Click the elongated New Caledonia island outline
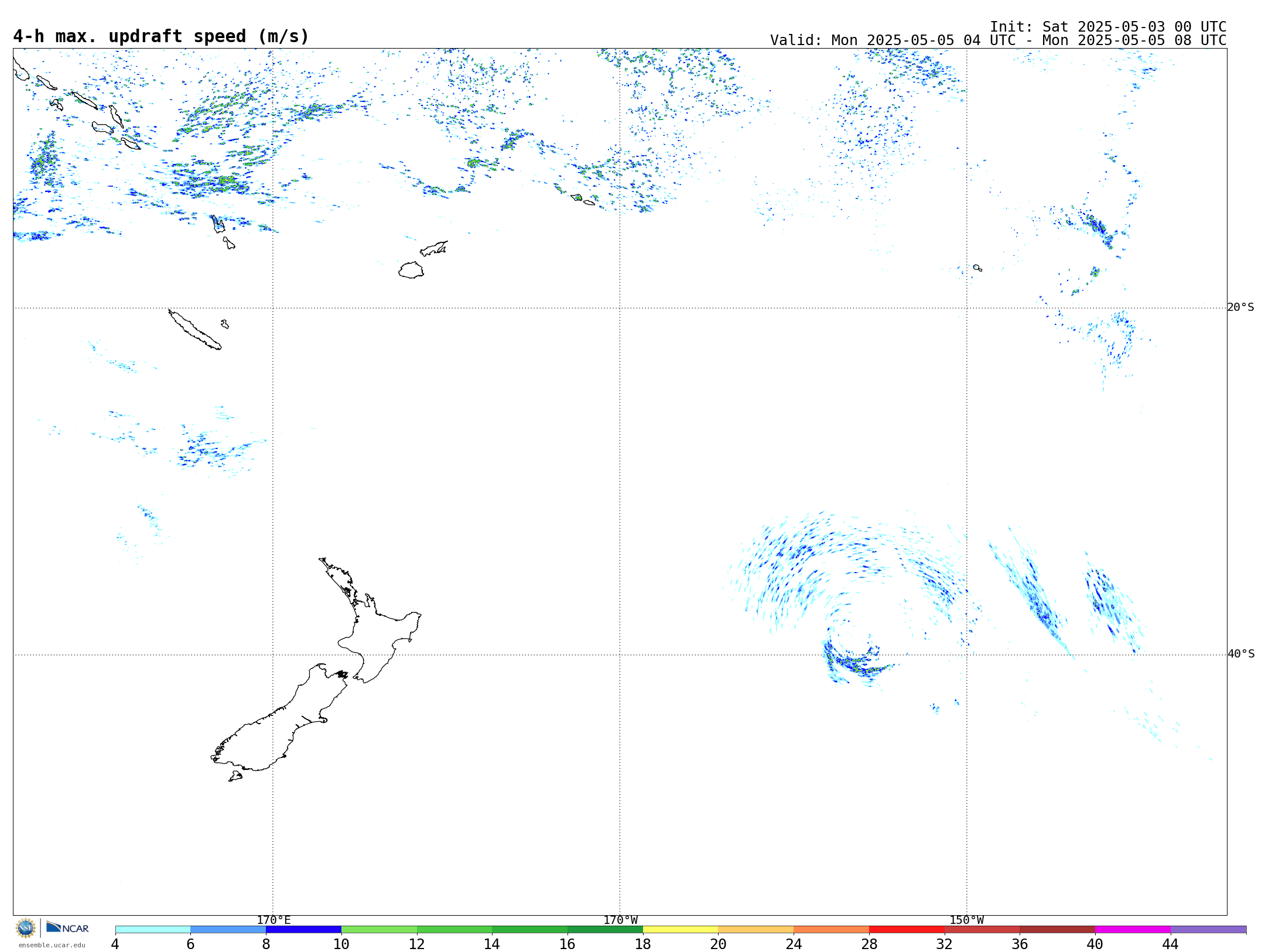Viewport: 1265px width, 952px height. click(195, 330)
